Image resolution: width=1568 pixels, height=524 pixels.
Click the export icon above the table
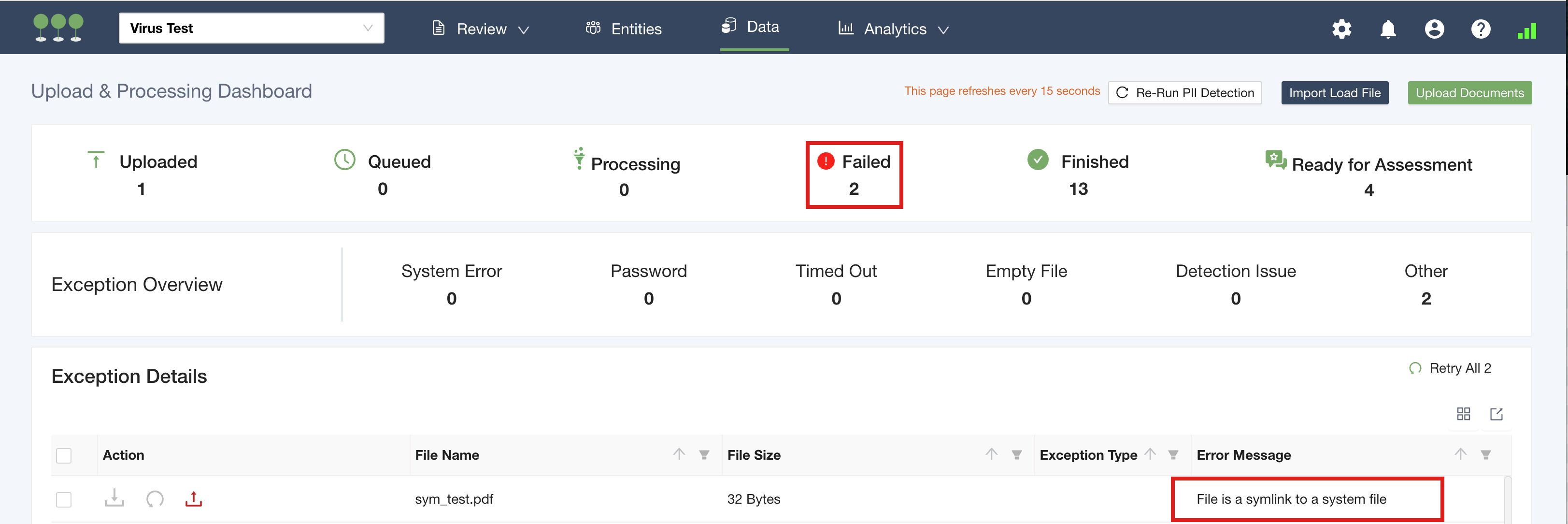pyautogui.click(x=1496, y=414)
